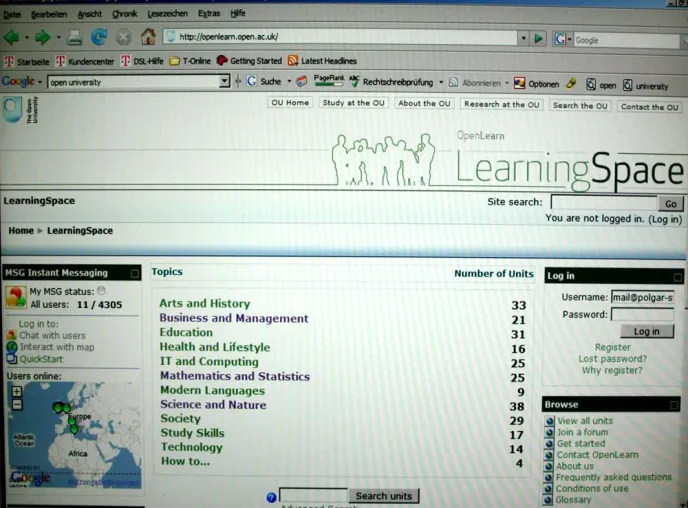This screenshot has width=688, height=508.
Task: Click The Open University logo
Action: [20, 110]
